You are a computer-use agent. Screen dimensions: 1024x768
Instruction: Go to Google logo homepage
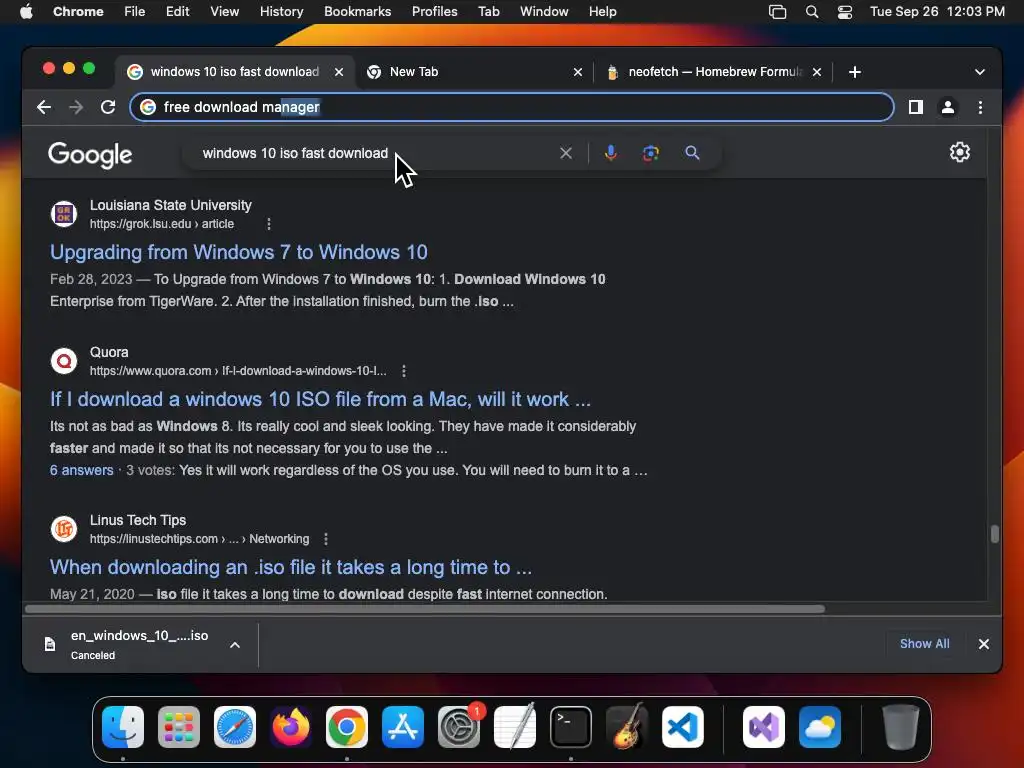point(90,155)
